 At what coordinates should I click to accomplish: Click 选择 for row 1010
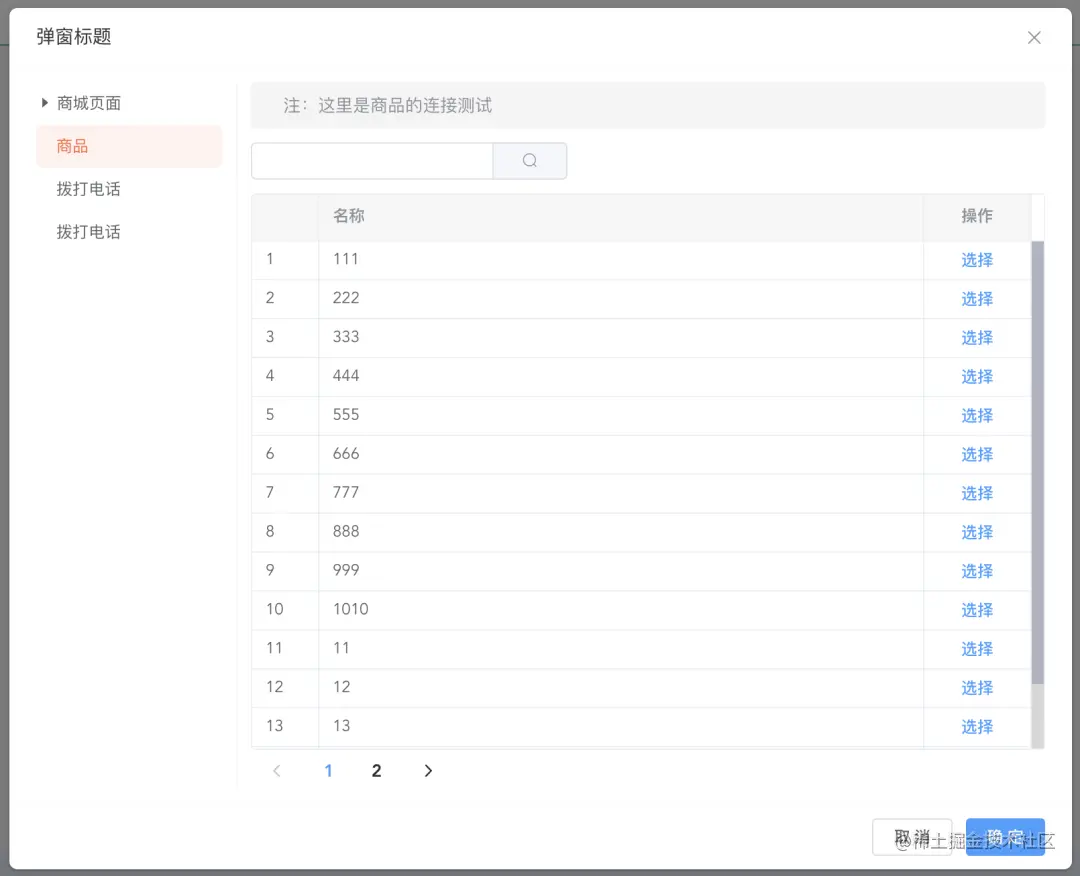[x=977, y=610]
